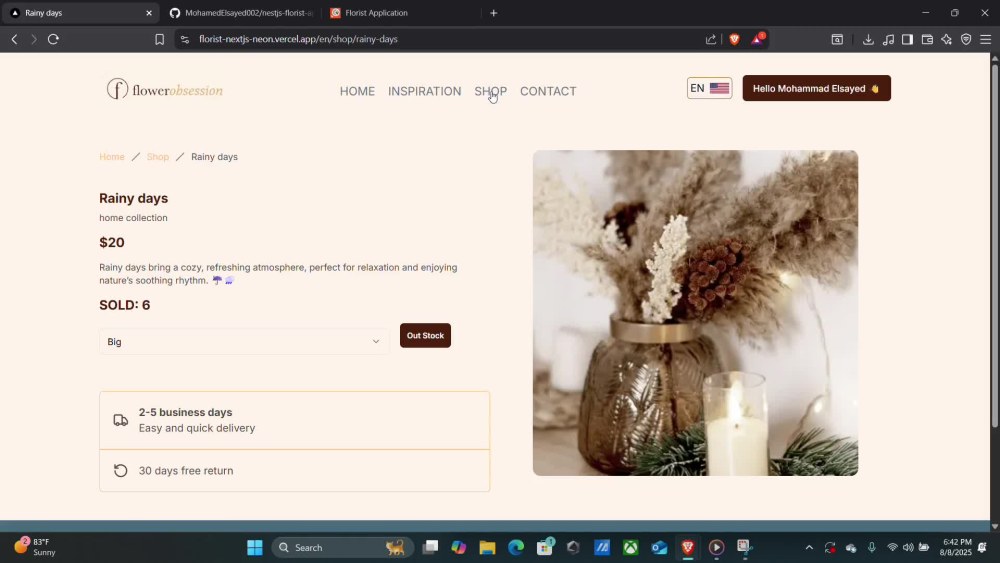Click the 83°F Sunny weather widget

[35, 547]
